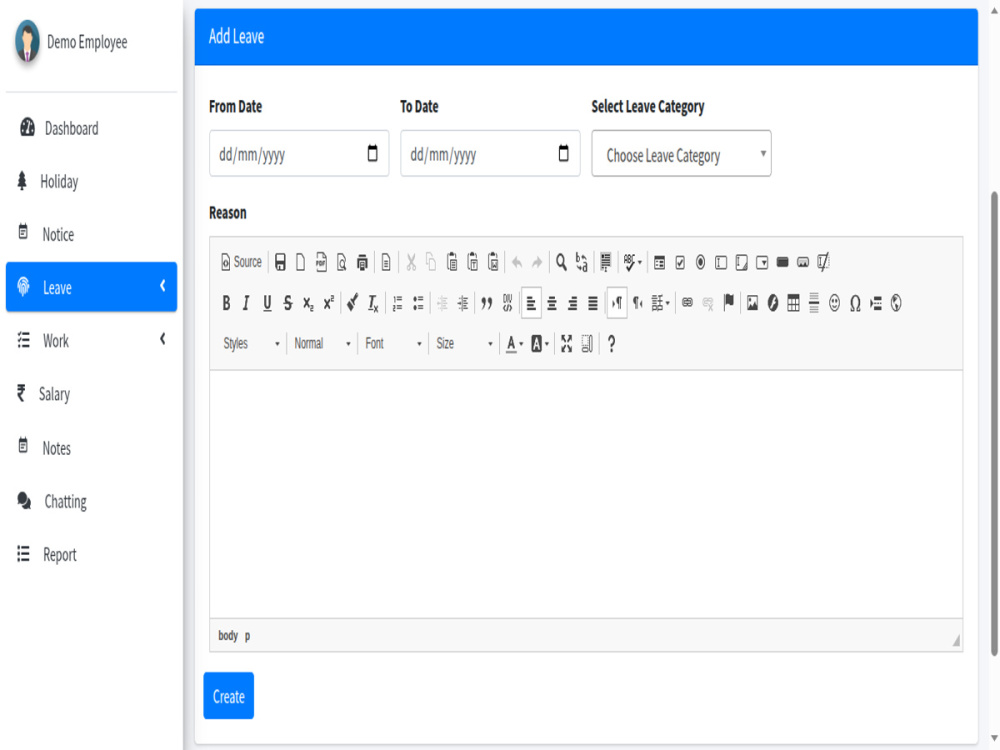
Task: Open the To Date calendar picker icon
Action: (563, 153)
